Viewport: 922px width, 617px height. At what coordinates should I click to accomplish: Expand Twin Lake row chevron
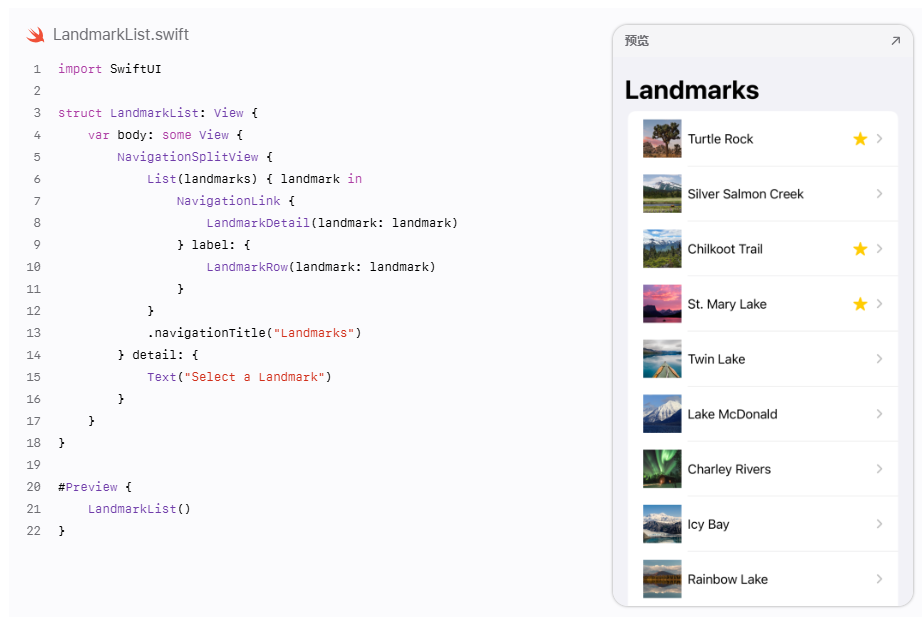click(x=880, y=359)
